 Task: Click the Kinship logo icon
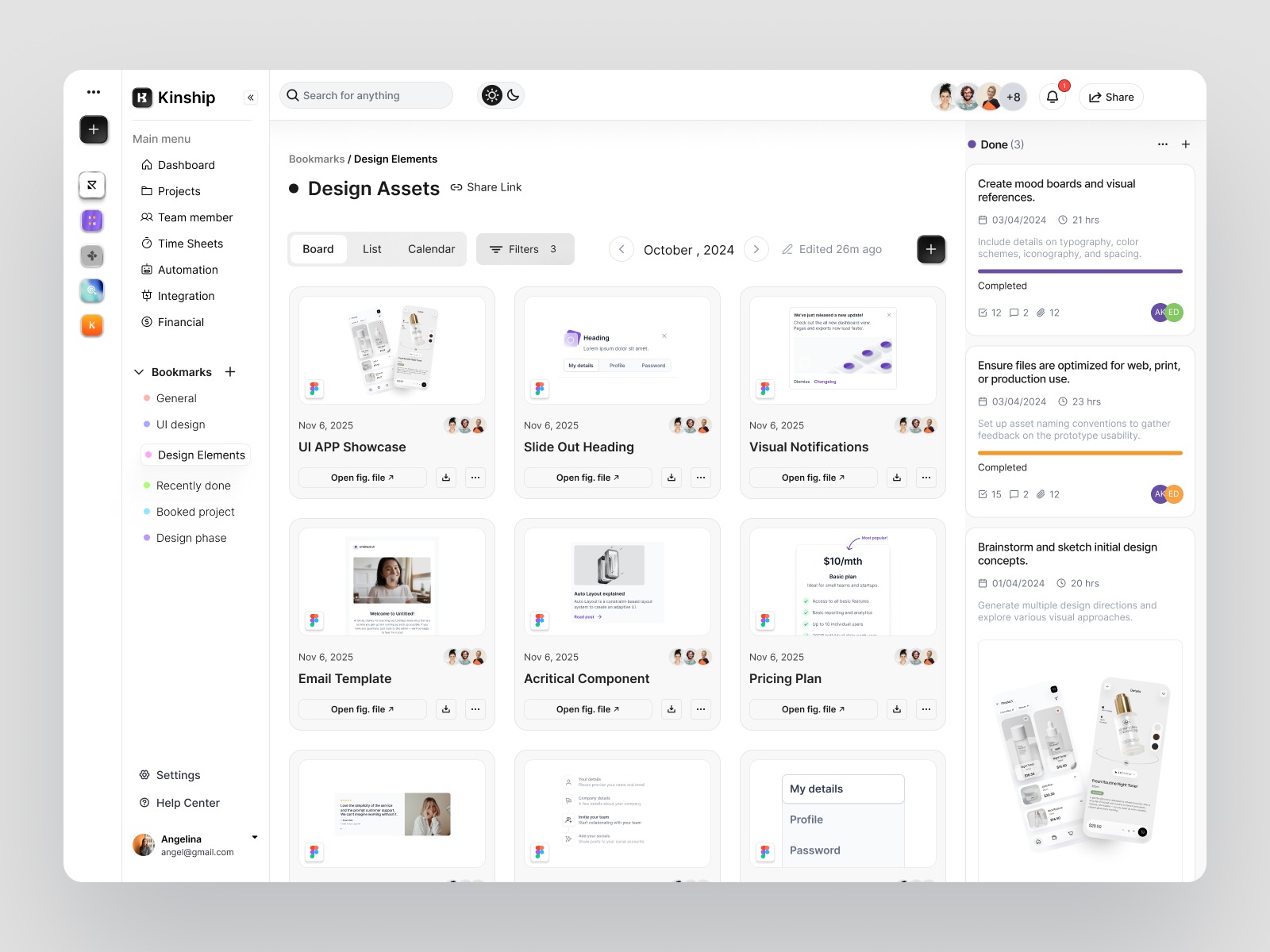tap(142, 97)
